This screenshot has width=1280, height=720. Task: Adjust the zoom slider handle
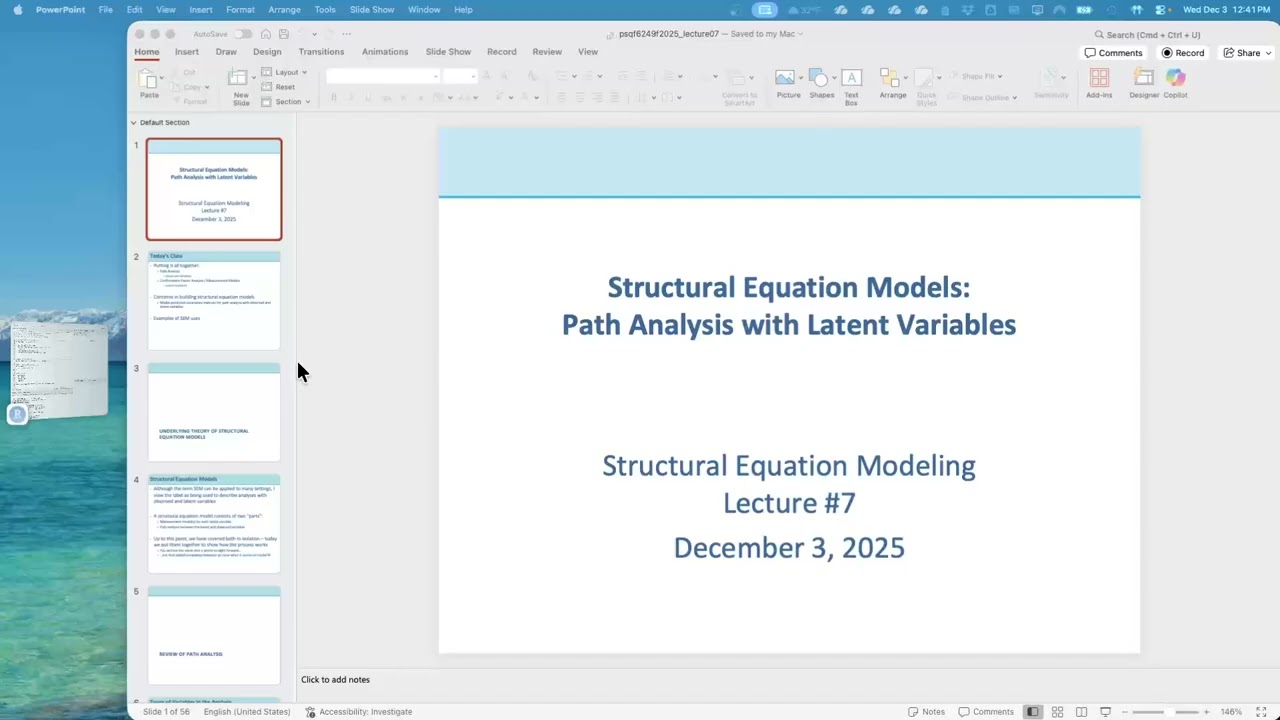[1168, 712]
